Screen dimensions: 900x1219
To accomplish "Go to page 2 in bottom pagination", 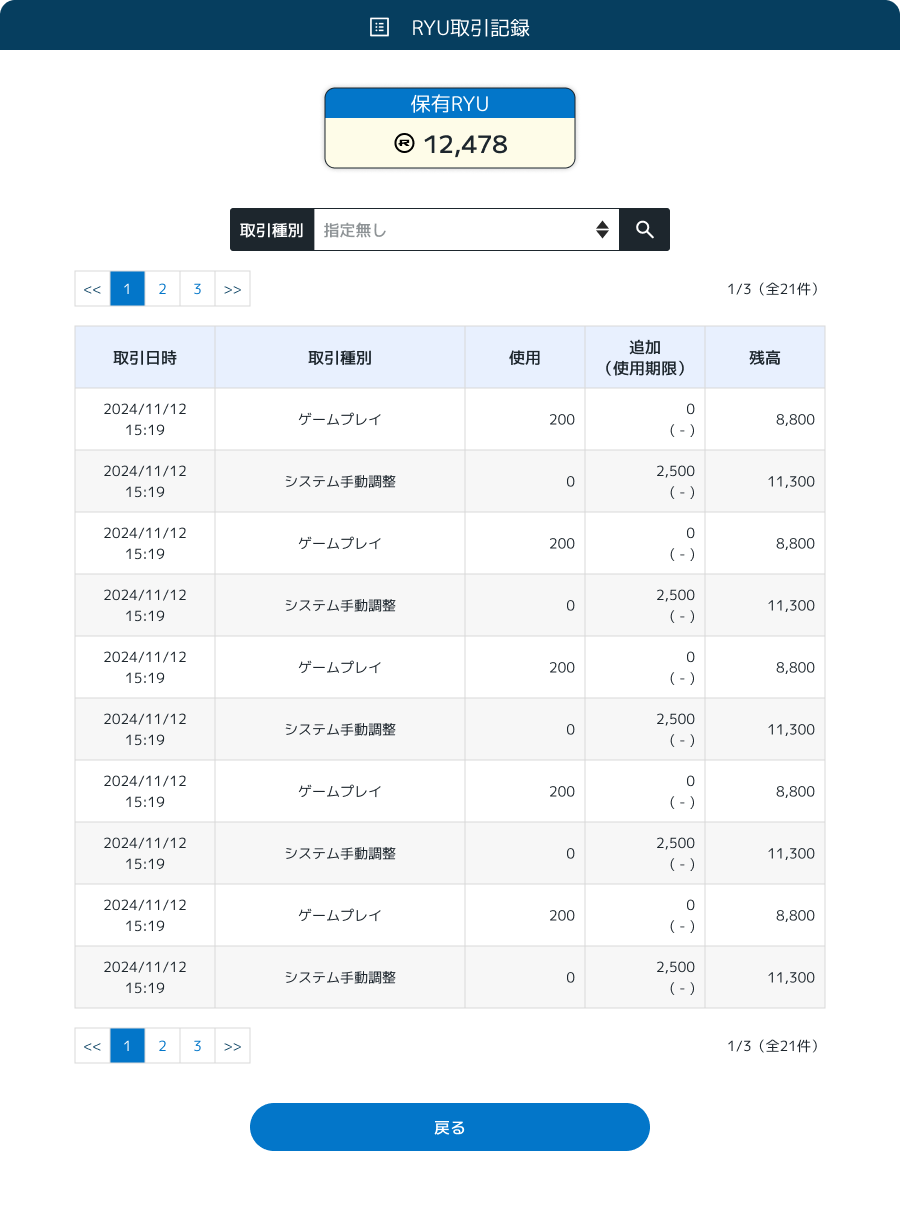I will coord(162,1046).
